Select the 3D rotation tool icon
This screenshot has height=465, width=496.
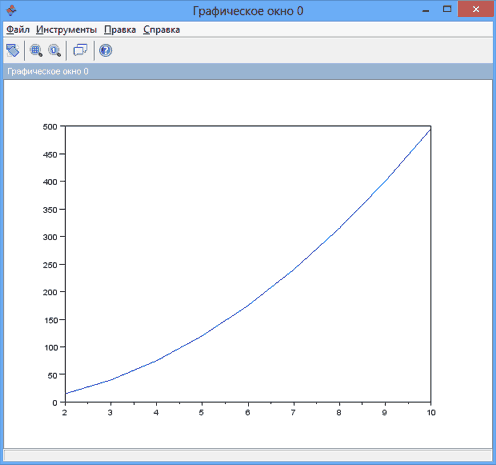[x=13, y=51]
